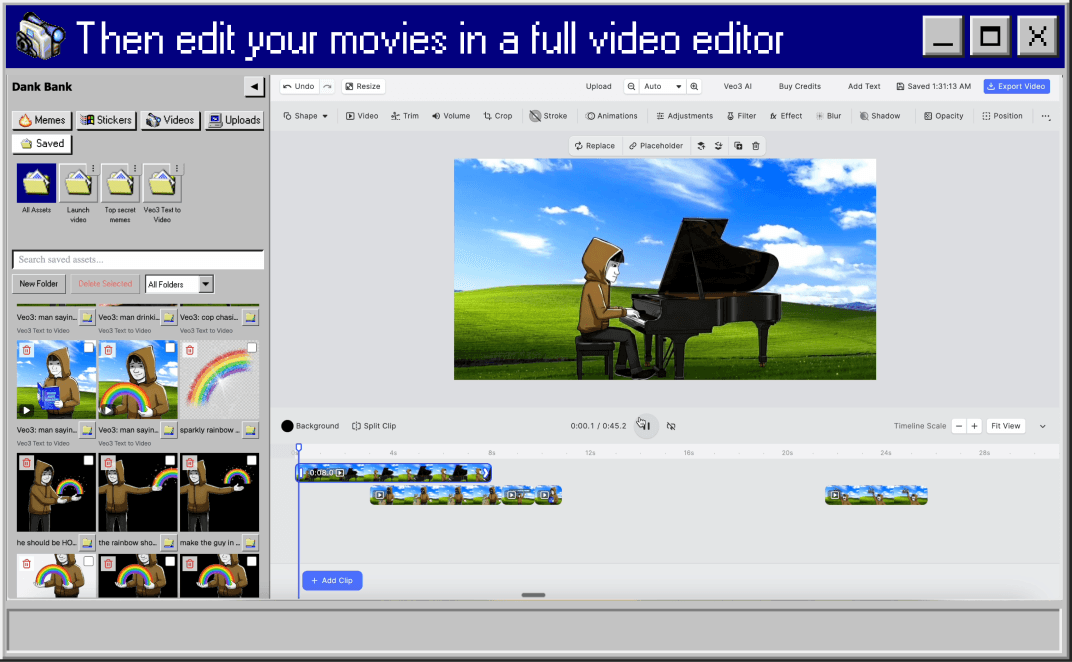The width and height of the screenshot is (1072, 662).
Task: Click the black Background color swatch
Action: pyautogui.click(x=288, y=426)
